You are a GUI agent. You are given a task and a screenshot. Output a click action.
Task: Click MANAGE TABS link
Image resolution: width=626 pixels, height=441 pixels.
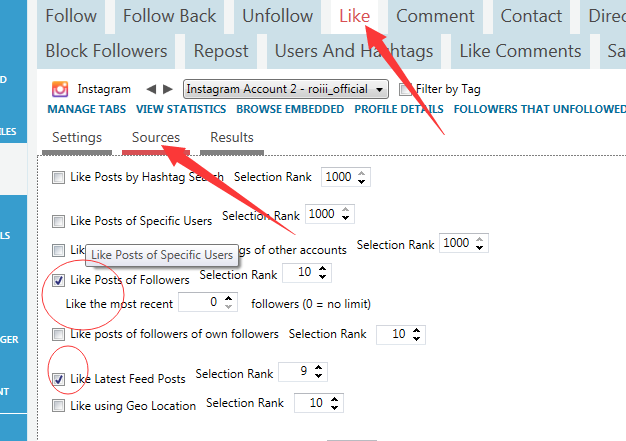[87, 109]
